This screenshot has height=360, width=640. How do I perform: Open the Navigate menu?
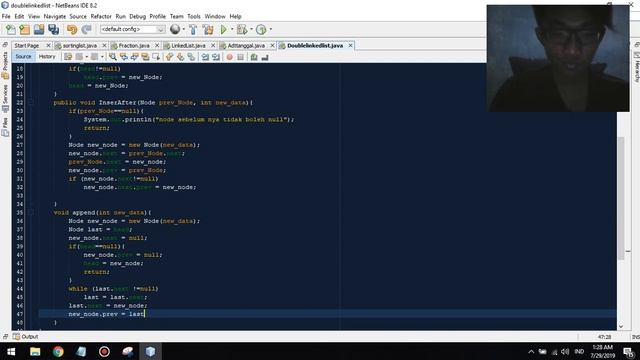point(55,16)
